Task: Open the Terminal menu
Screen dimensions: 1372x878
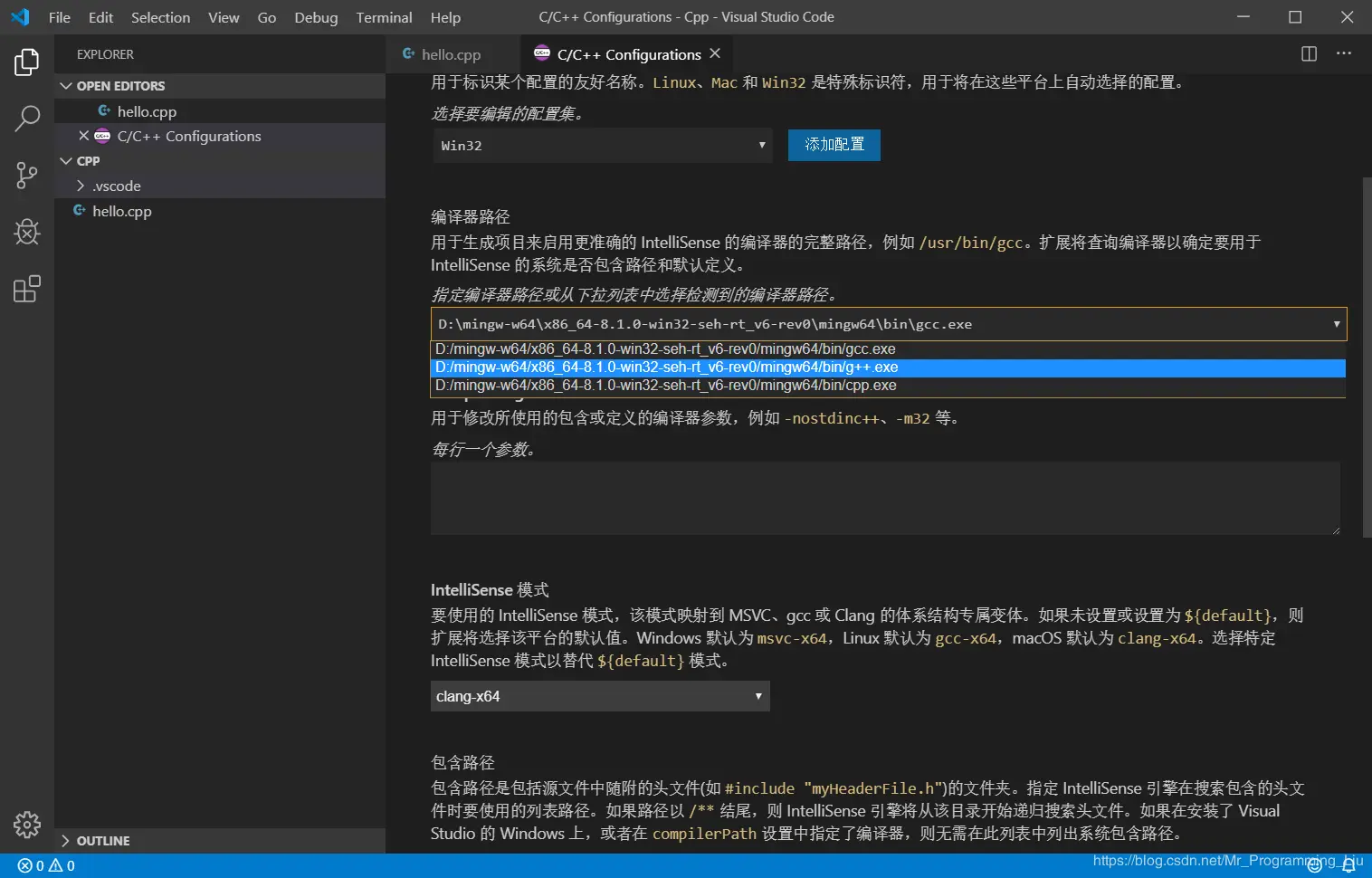Action: click(x=384, y=17)
